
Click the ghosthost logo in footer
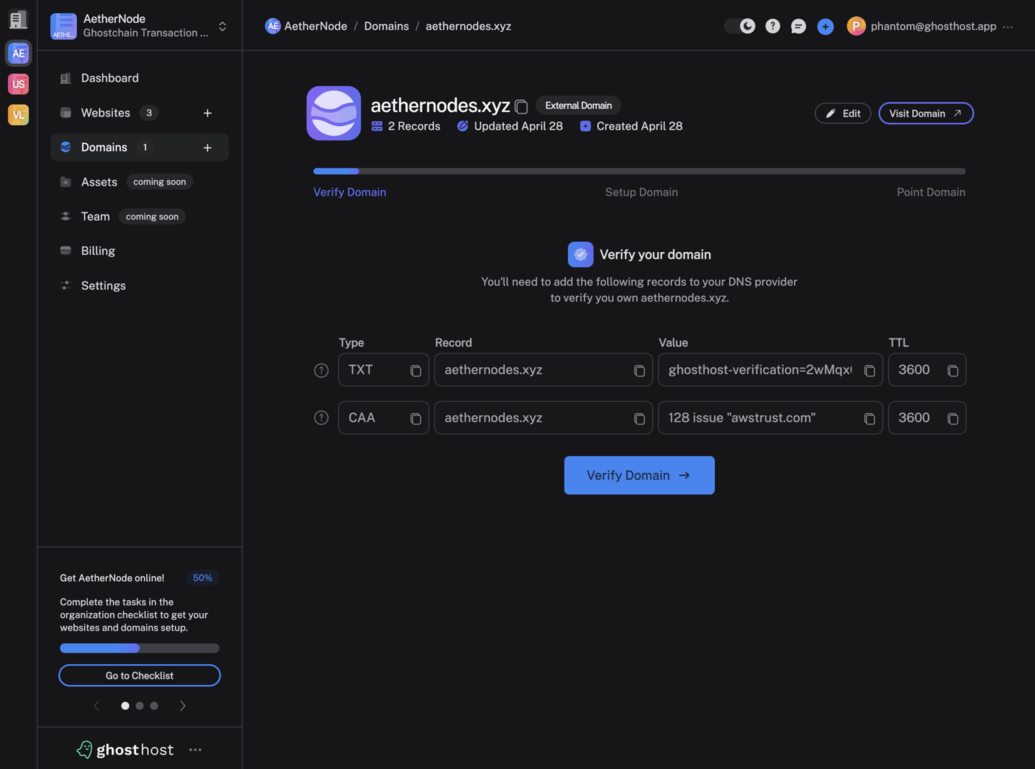[x=125, y=749]
